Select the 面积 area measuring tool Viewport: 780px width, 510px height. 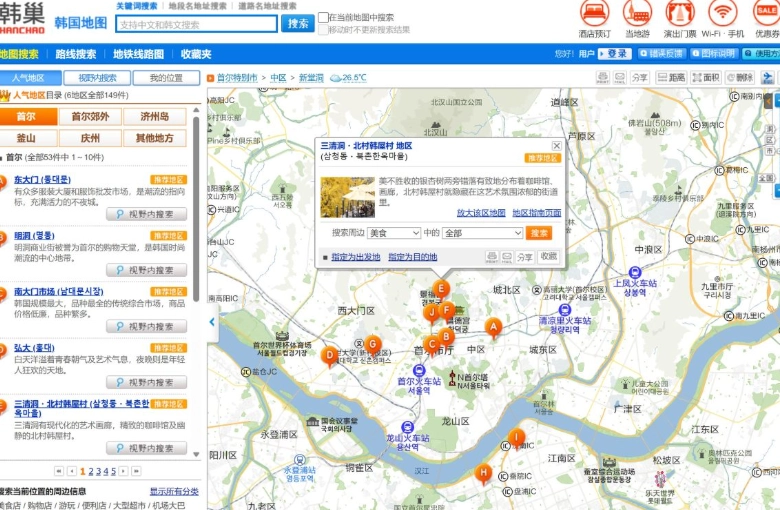tap(706, 78)
